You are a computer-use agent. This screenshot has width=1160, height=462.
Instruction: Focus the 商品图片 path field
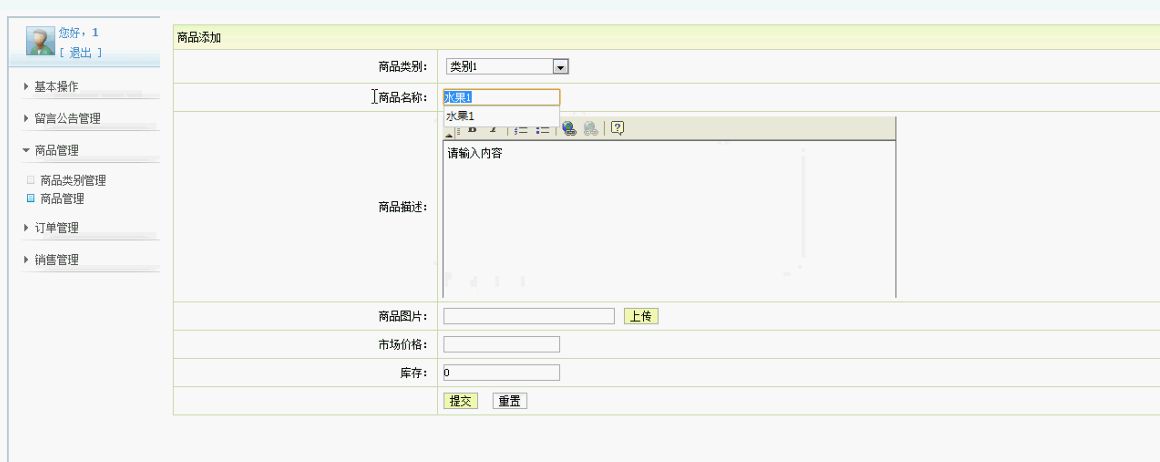coord(529,316)
